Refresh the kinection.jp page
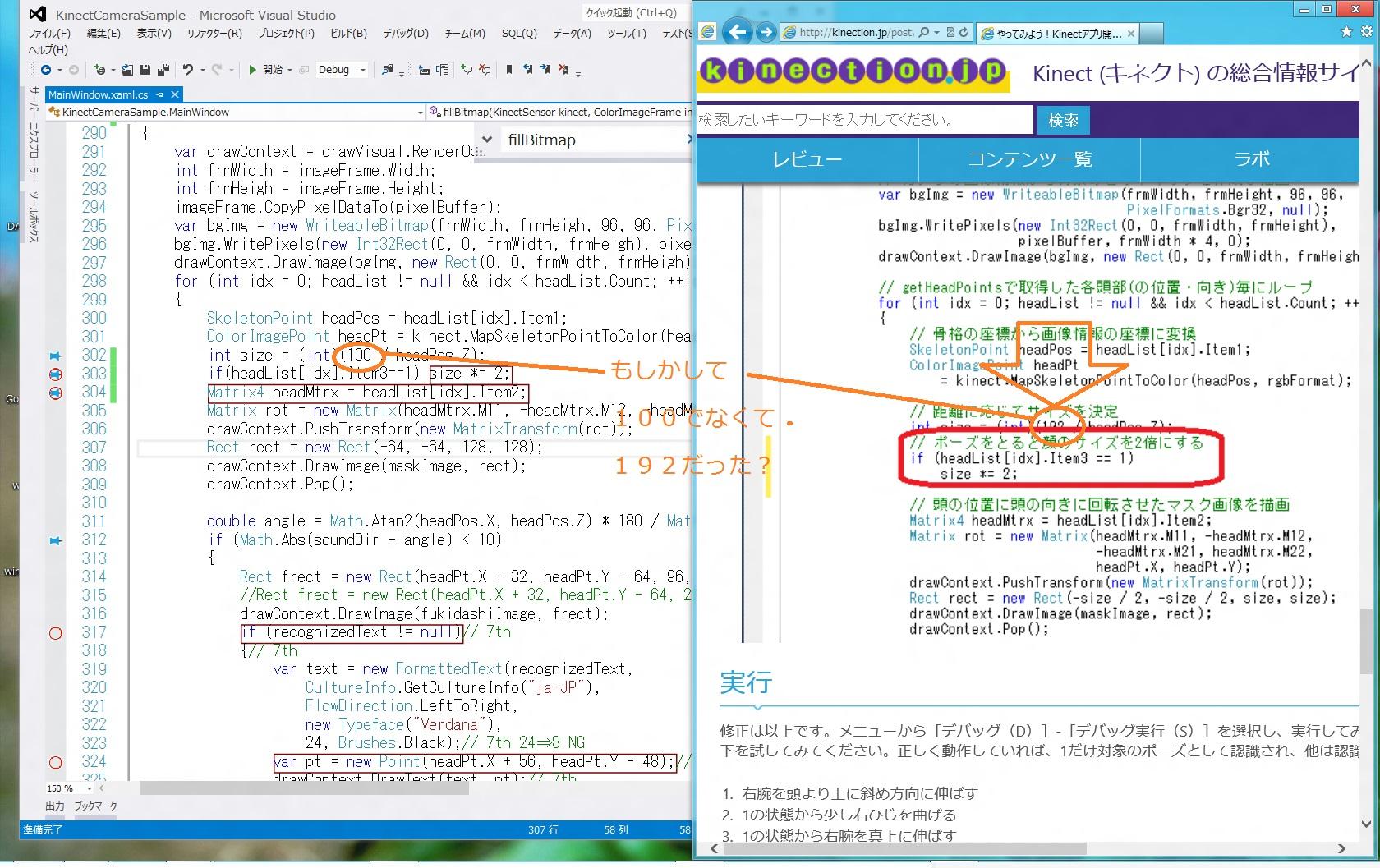1380x868 pixels. coord(964,32)
